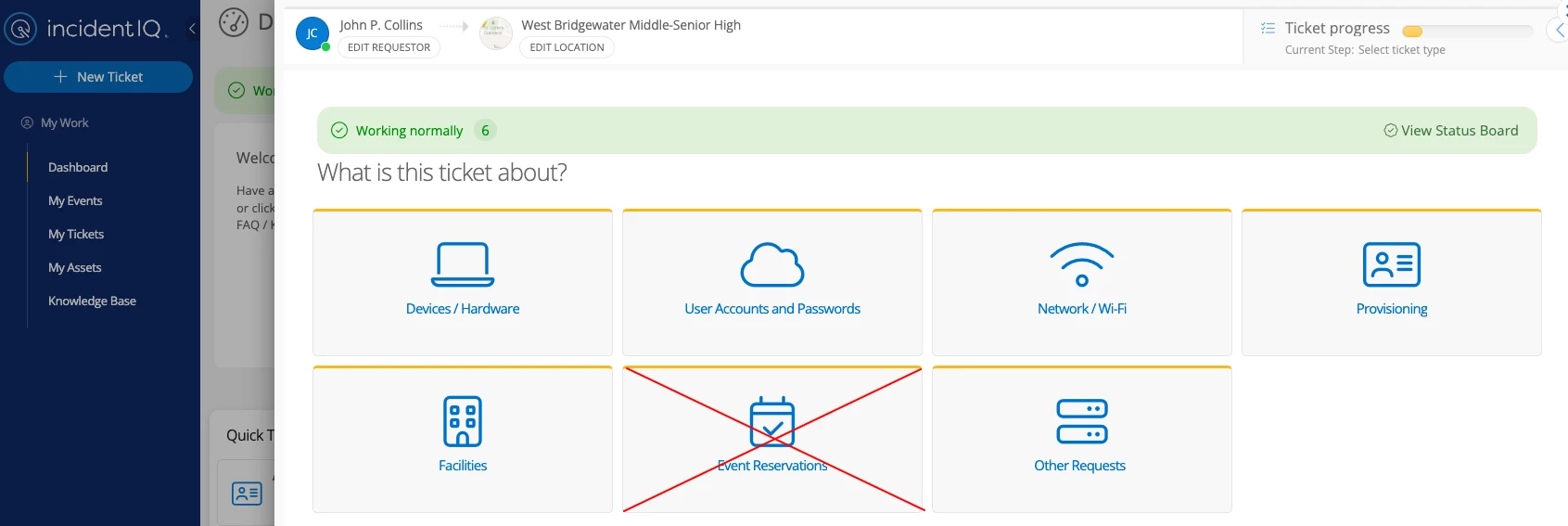Image resolution: width=1568 pixels, height=526 pixels.
Task: Choose the Provisioning label
Action: pyautogui.click(x=1392, y=309)
